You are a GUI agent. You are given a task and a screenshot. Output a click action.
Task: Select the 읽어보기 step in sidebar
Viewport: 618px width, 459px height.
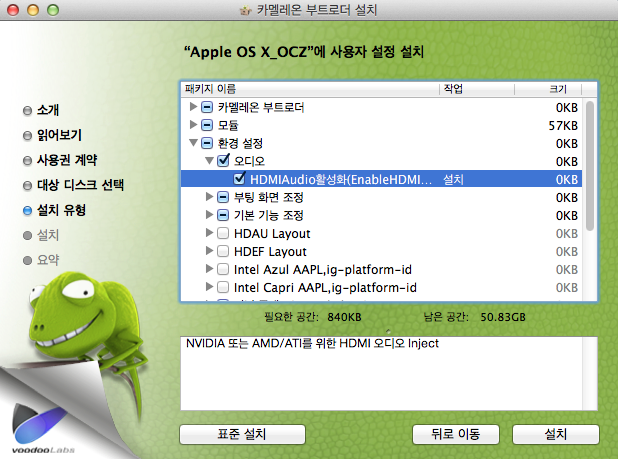[59, 135]
